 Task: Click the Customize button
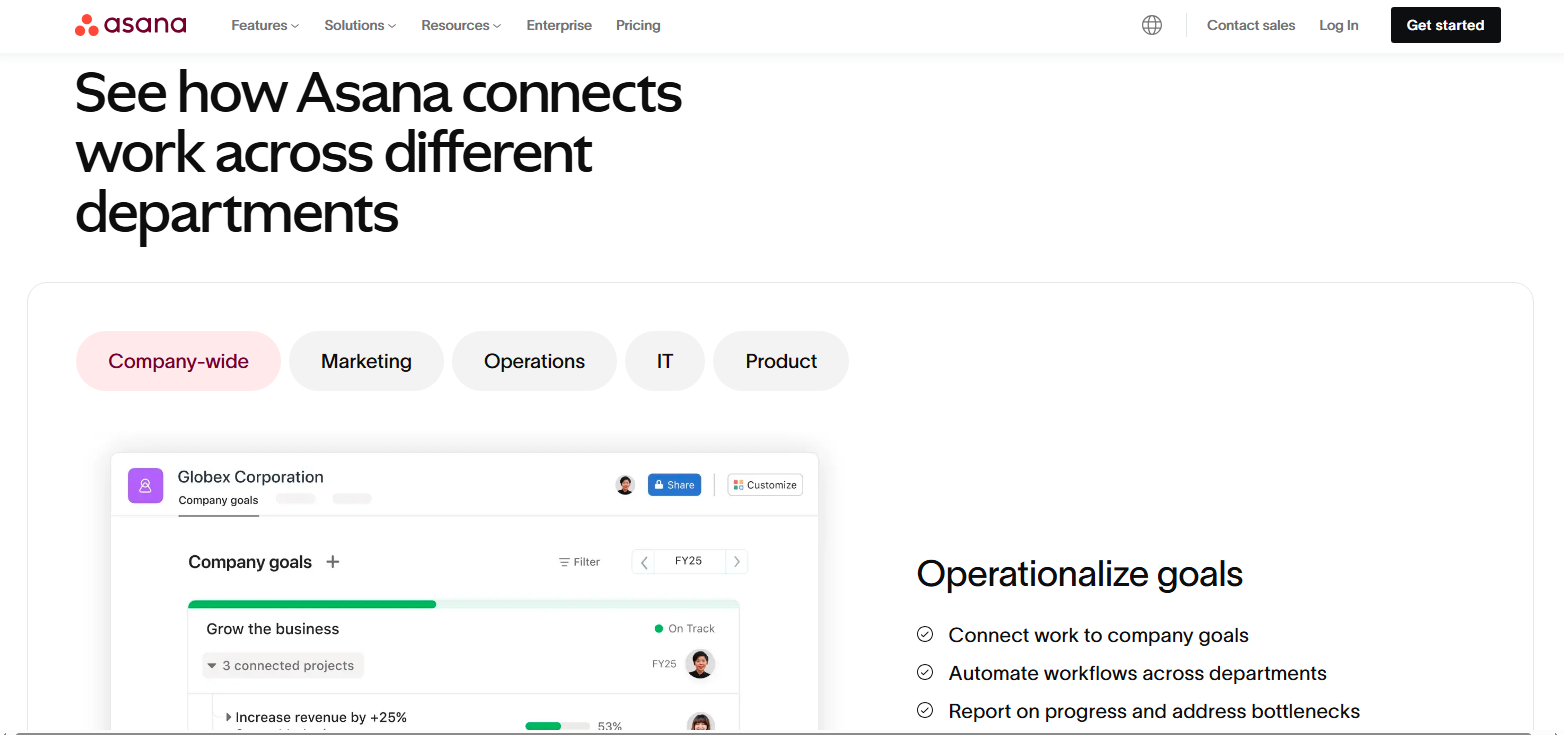pos(765,485)
